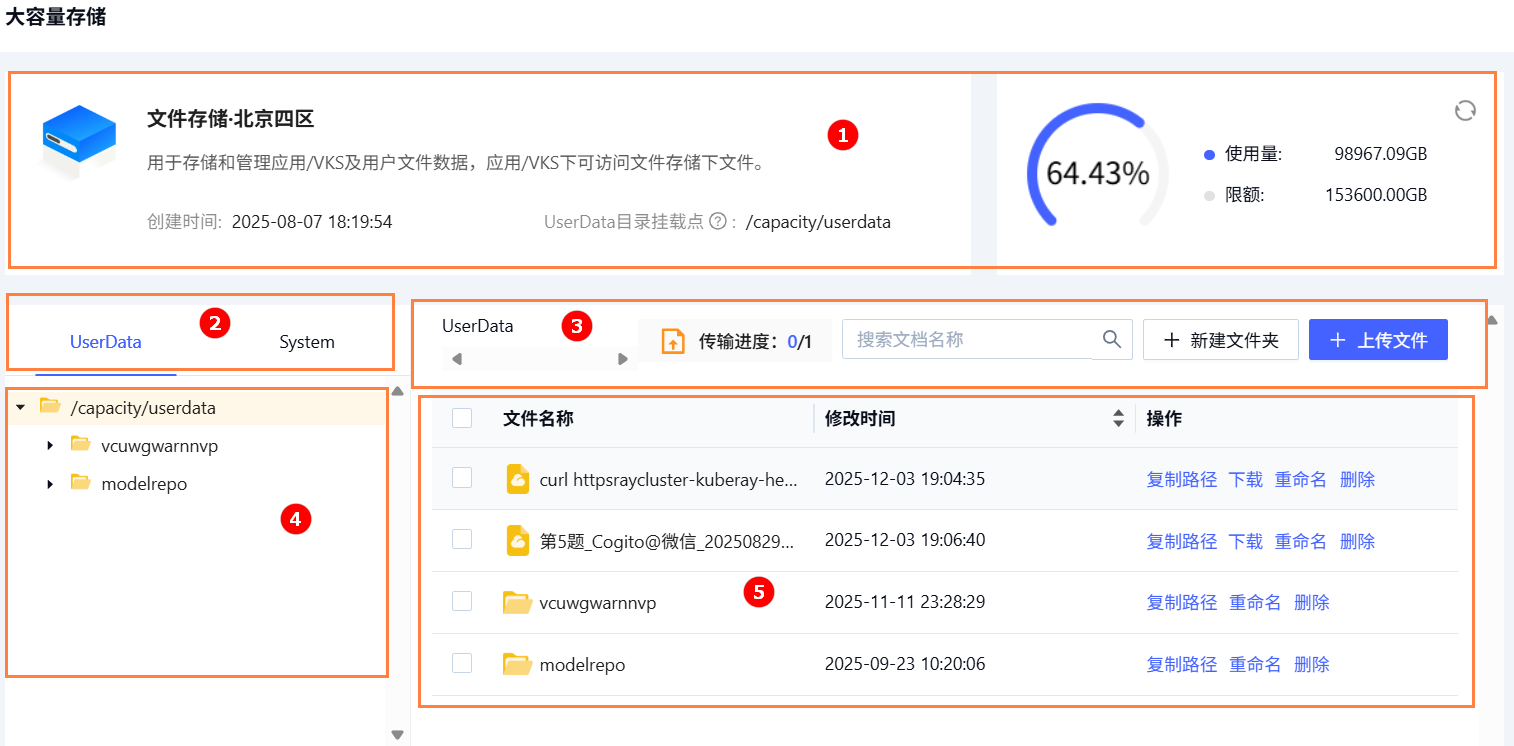Click the left breadcrumb navigation arrow
Viewport: 1514px width, 746px height.
[x=455, y=357]
